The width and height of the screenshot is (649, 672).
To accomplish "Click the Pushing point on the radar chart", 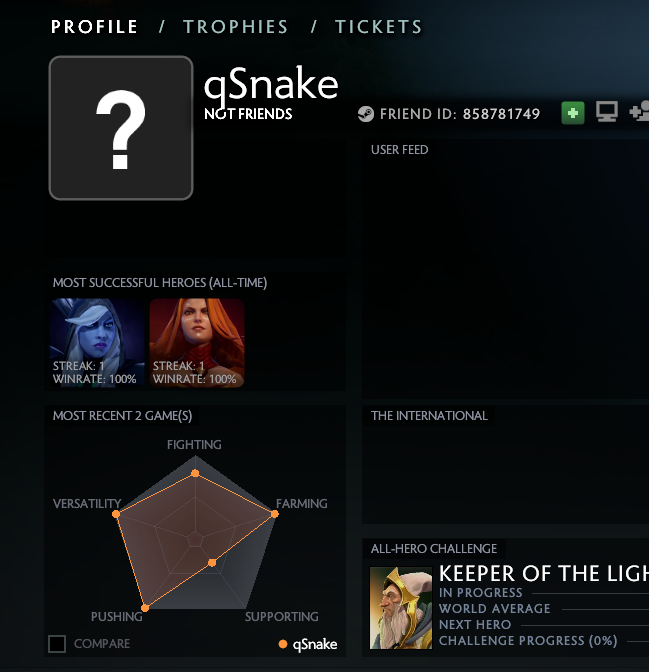I will pos(145,608).
